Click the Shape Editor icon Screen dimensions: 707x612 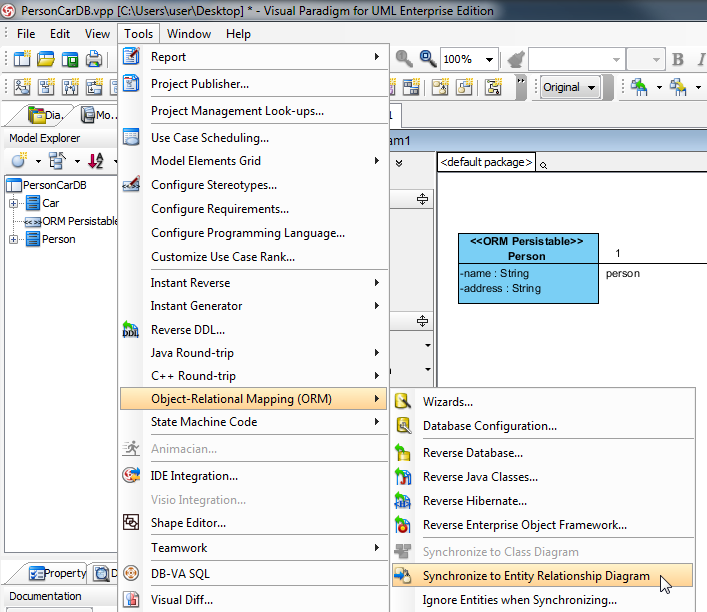(x=131, y=522)
